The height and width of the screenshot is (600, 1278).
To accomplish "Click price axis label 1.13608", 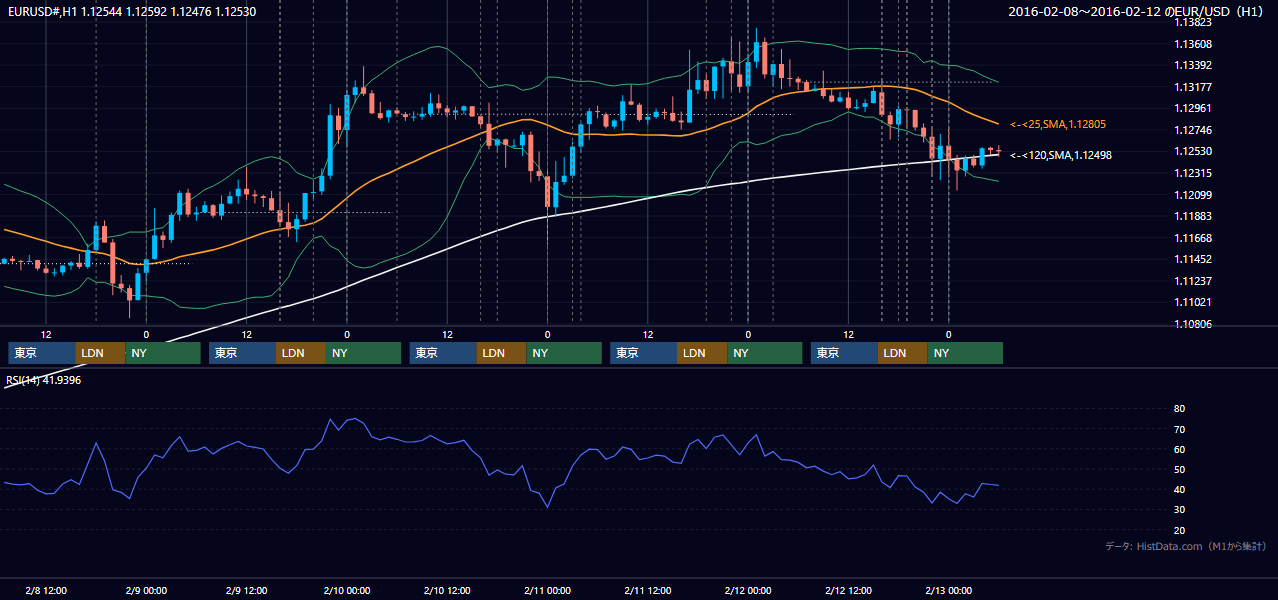I will (x=1193, y=44).
